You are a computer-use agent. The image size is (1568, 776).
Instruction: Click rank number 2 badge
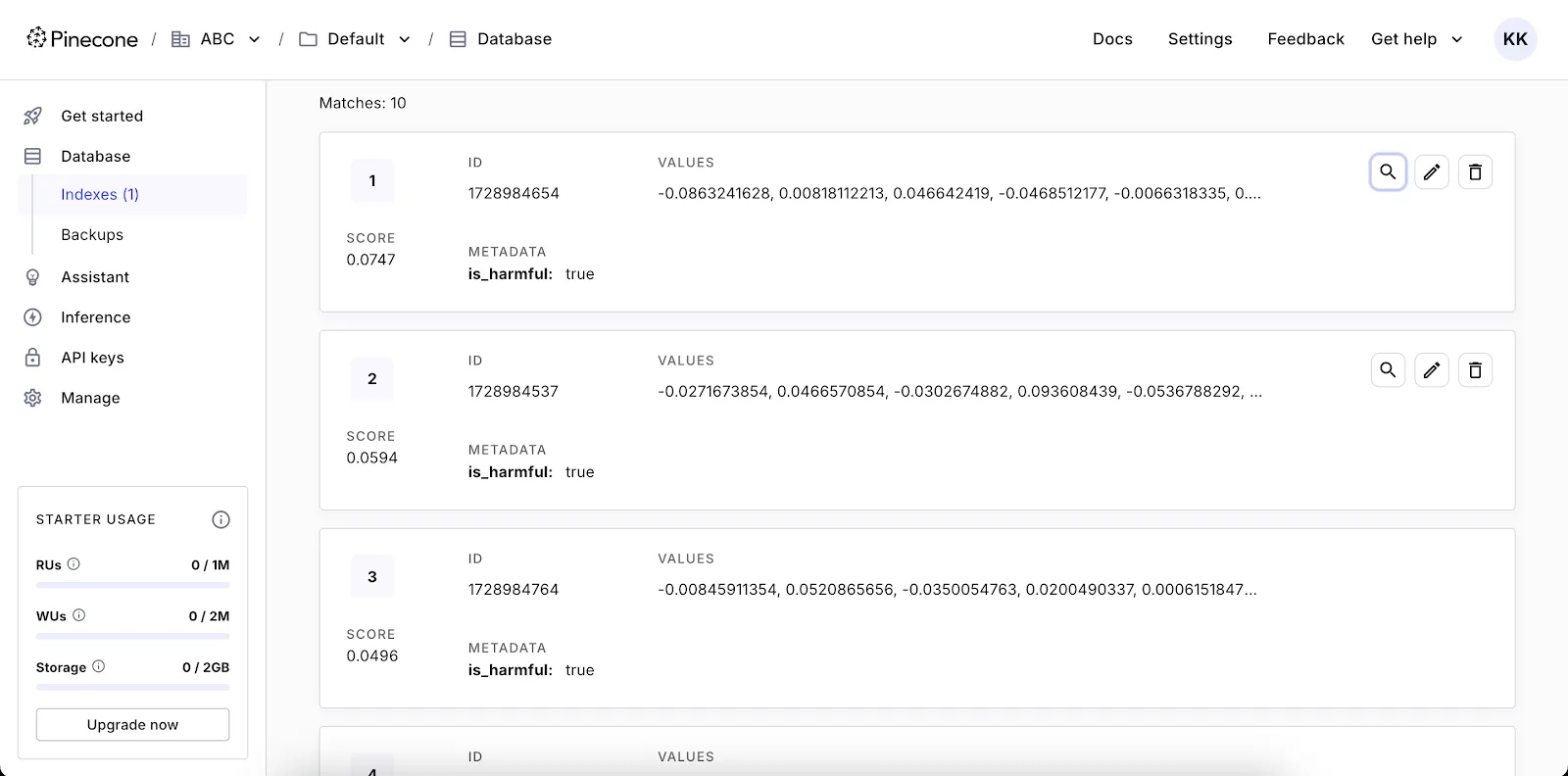tap(372, 378)
